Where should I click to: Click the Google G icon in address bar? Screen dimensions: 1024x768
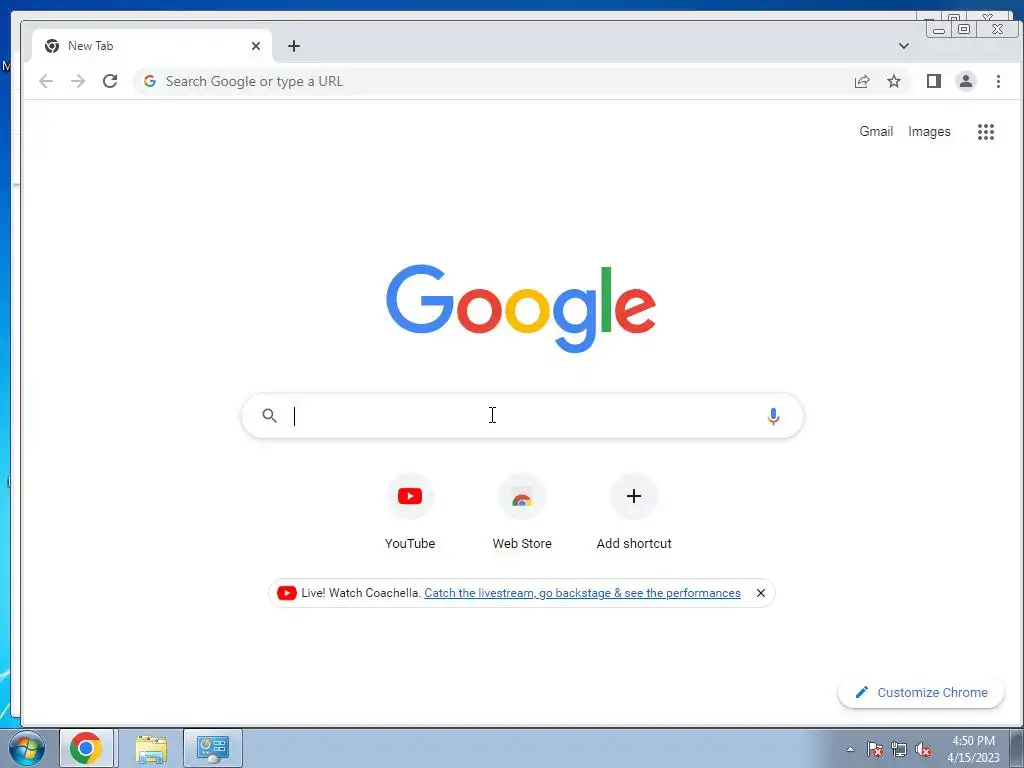click(150, 81)
